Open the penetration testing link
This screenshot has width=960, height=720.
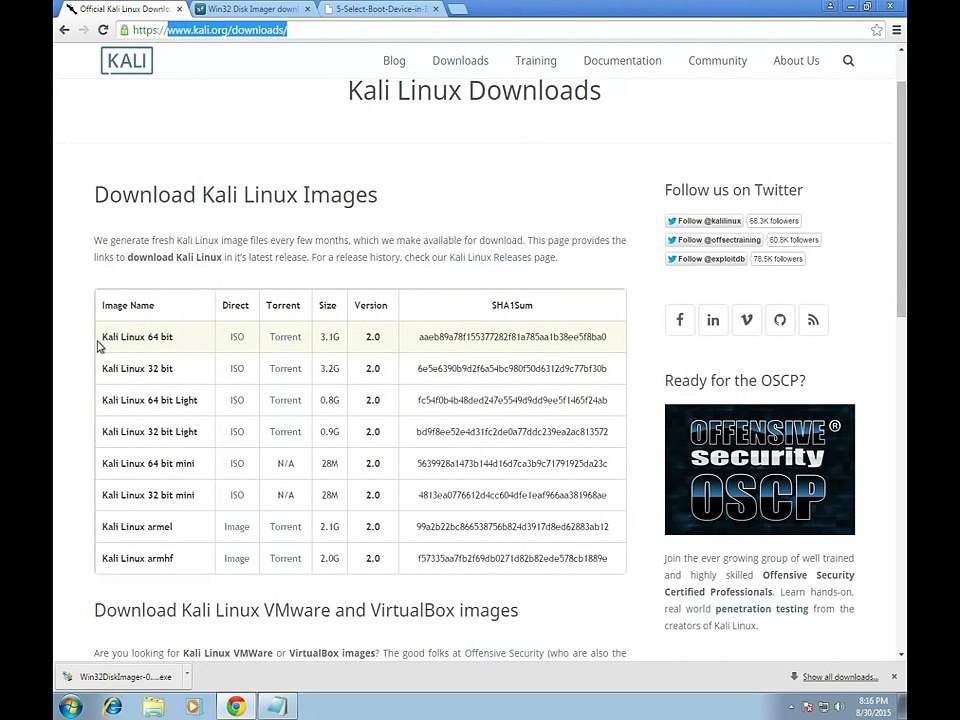coord(762,609)
